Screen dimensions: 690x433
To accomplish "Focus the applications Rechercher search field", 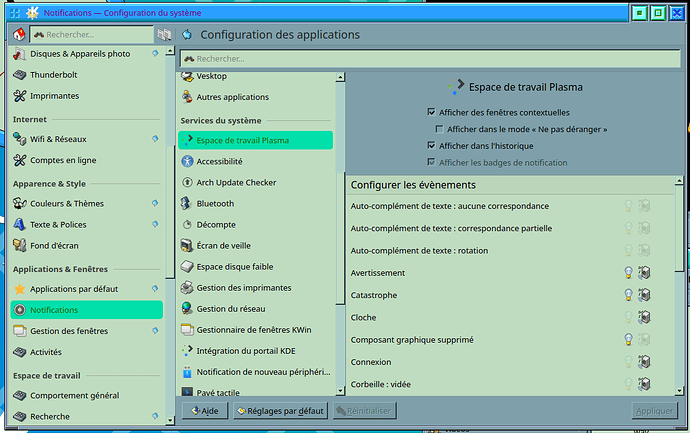I will pos(430,59).
